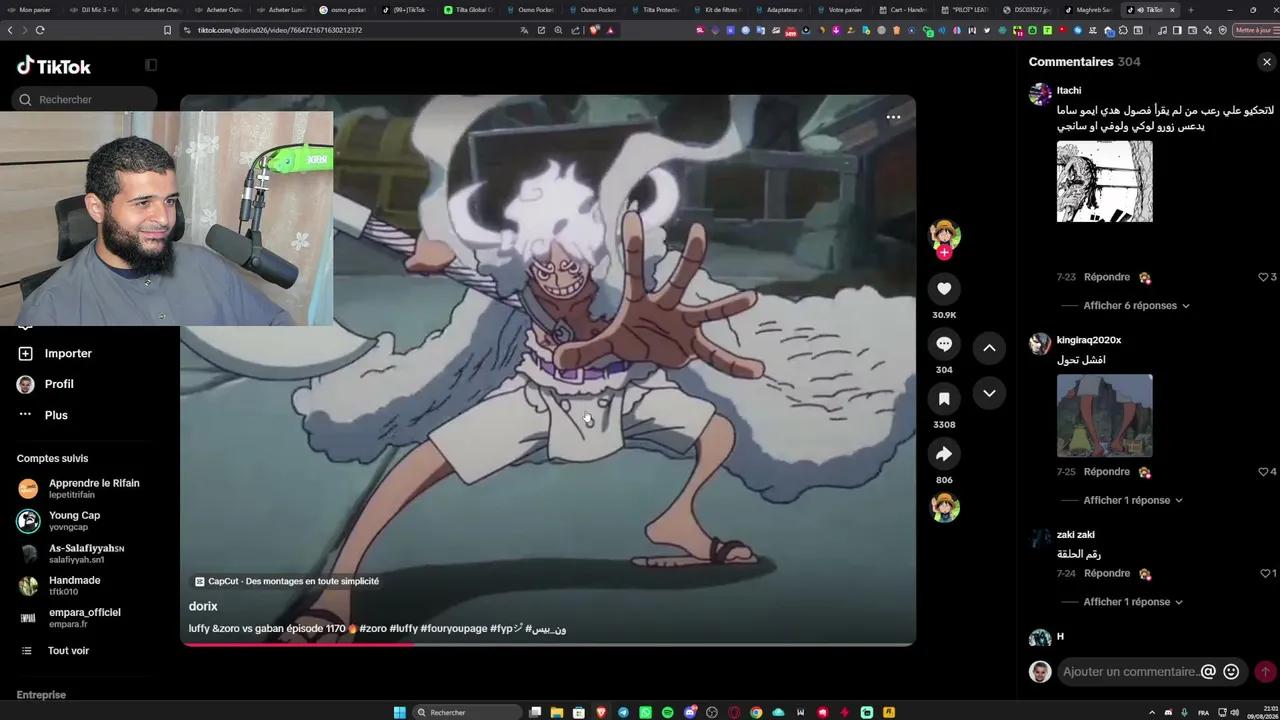Follow dorix with the red plus badge
1280x720 pixels.
[944, 253]
